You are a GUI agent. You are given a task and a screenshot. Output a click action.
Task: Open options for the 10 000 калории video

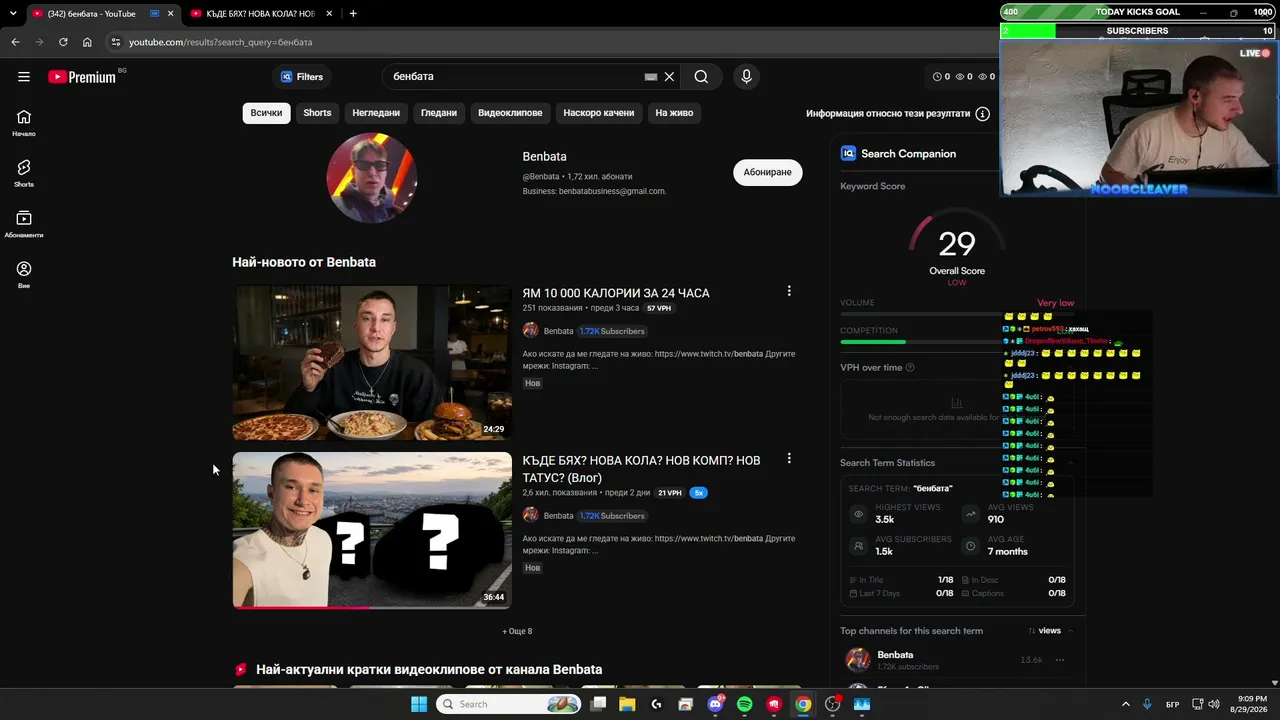[789, 291]
